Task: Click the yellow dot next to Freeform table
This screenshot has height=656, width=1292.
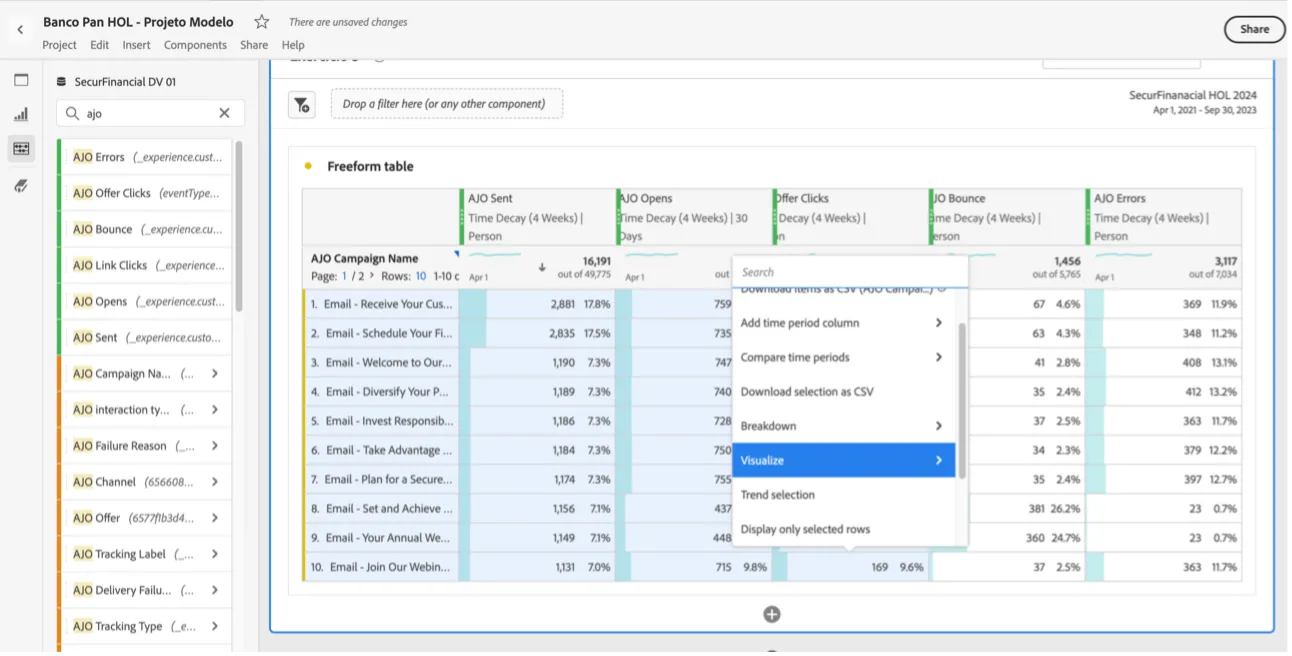Action: (x=308, y=166)
